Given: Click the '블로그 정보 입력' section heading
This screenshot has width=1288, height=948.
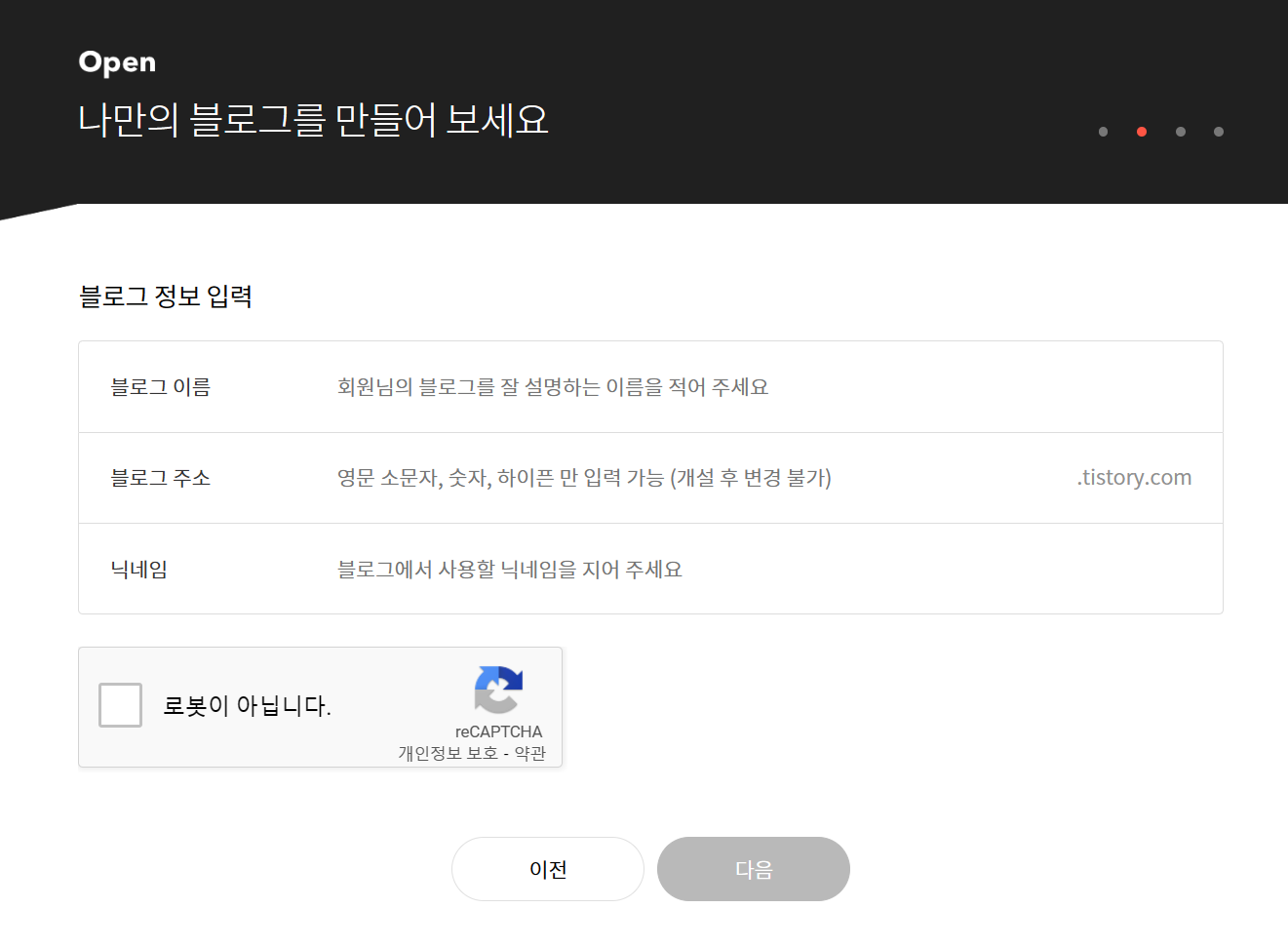Looking at the screenshot, I should pos(166,296).
